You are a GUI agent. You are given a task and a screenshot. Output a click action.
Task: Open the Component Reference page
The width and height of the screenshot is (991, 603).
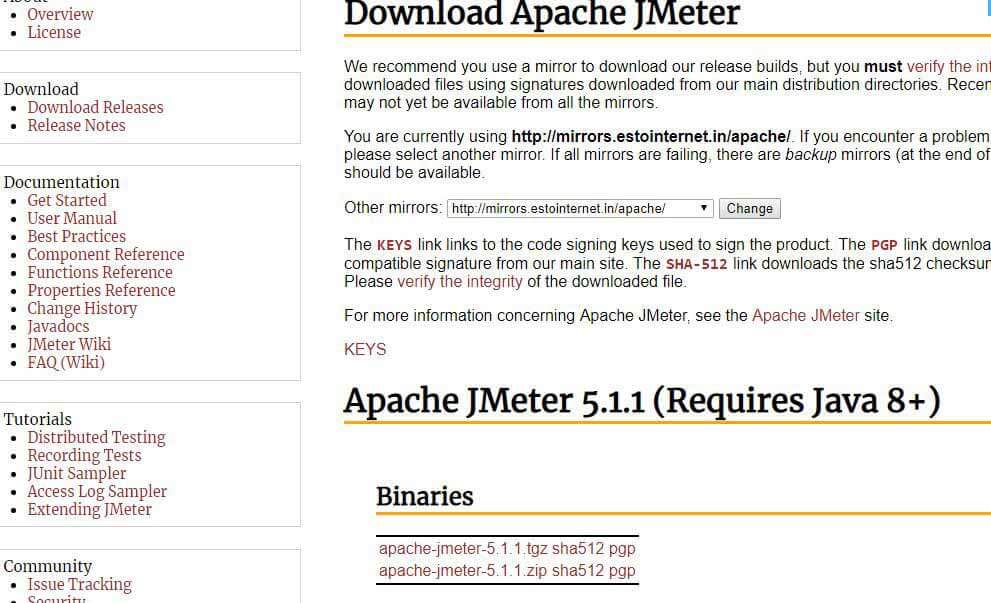click(106, 254)
